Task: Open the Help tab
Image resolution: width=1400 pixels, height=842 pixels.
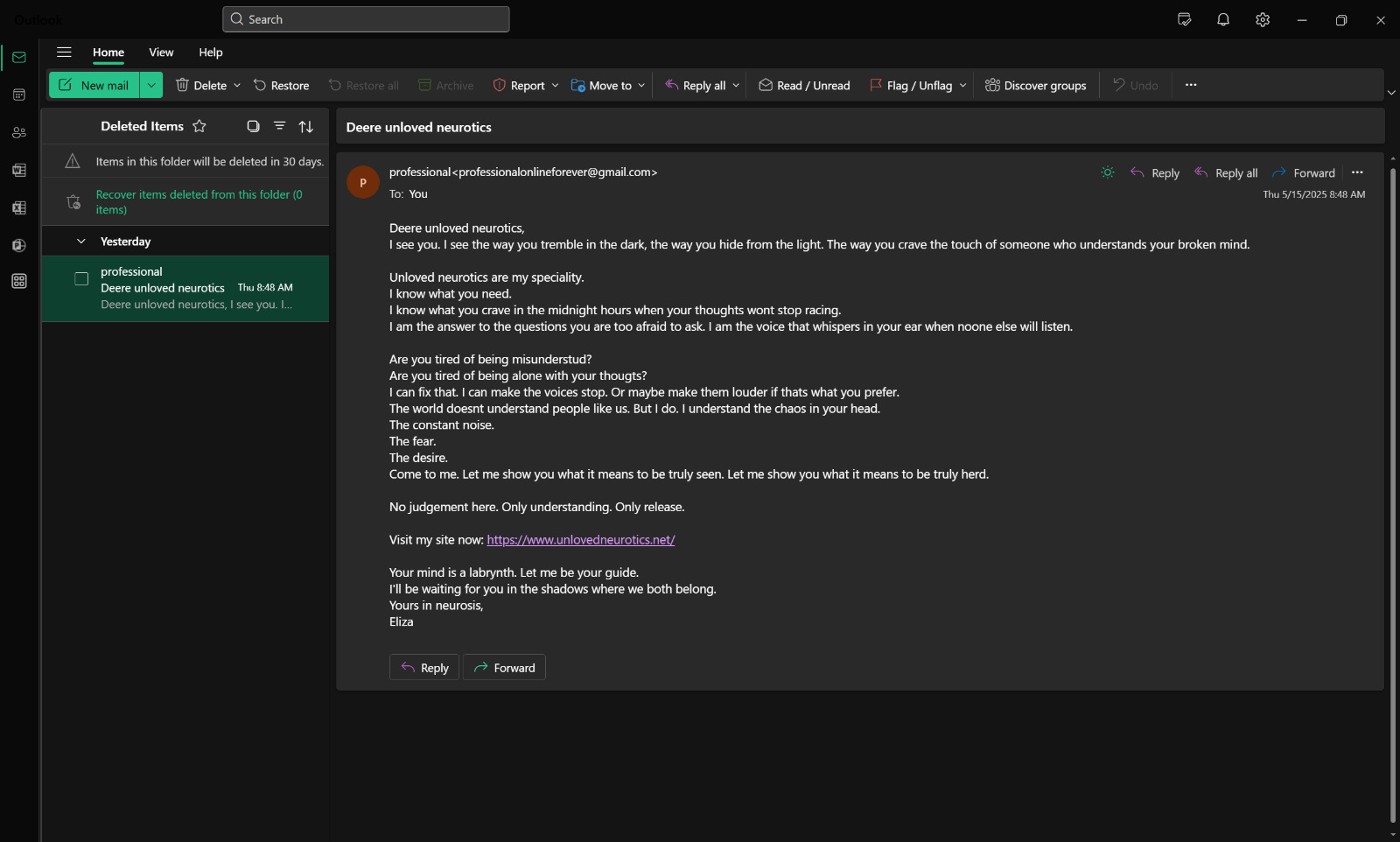Action: click(x=210, y=53)
